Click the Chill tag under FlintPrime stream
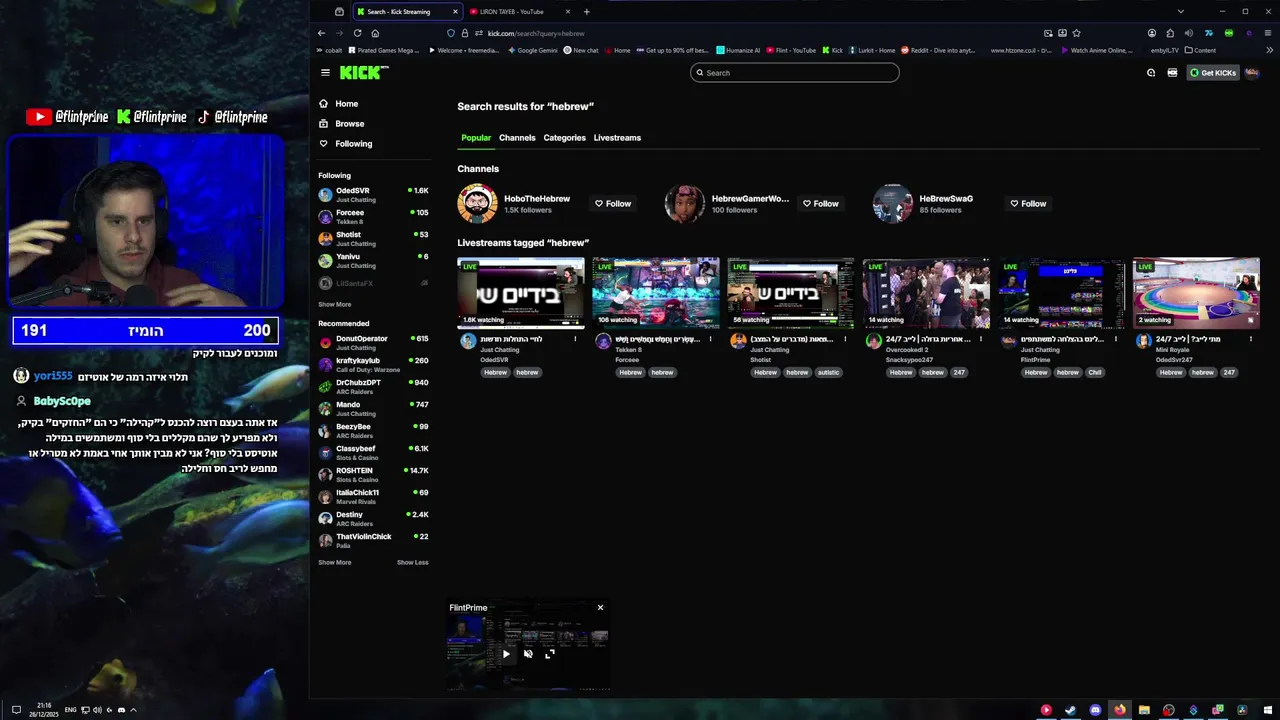1280x720 pixels. click(1095, 372)
